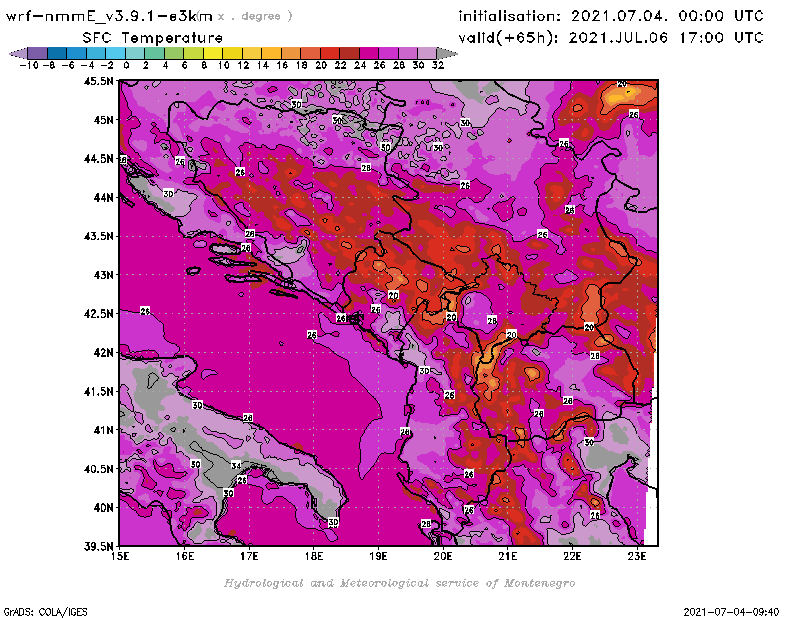800x618 pixels.
Task: Click the '41N' latitude label
Action: tap(103, 430)
